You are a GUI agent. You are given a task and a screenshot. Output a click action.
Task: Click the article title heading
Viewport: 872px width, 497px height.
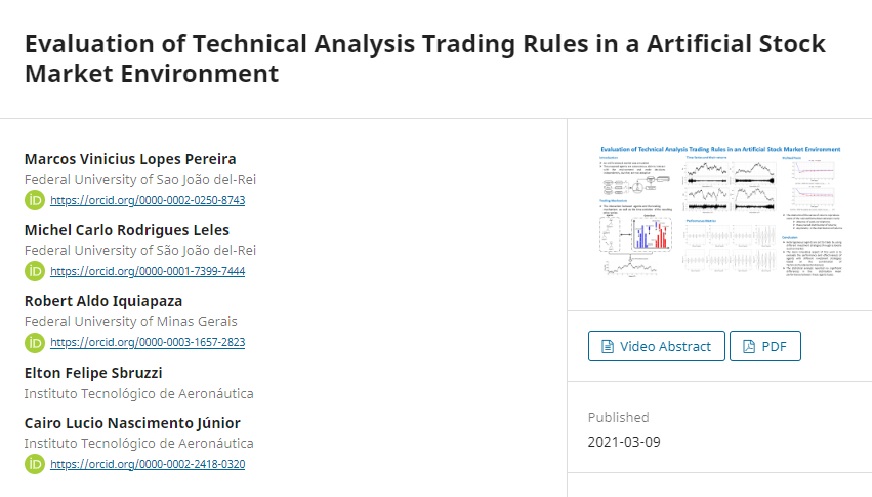(425, 59)
